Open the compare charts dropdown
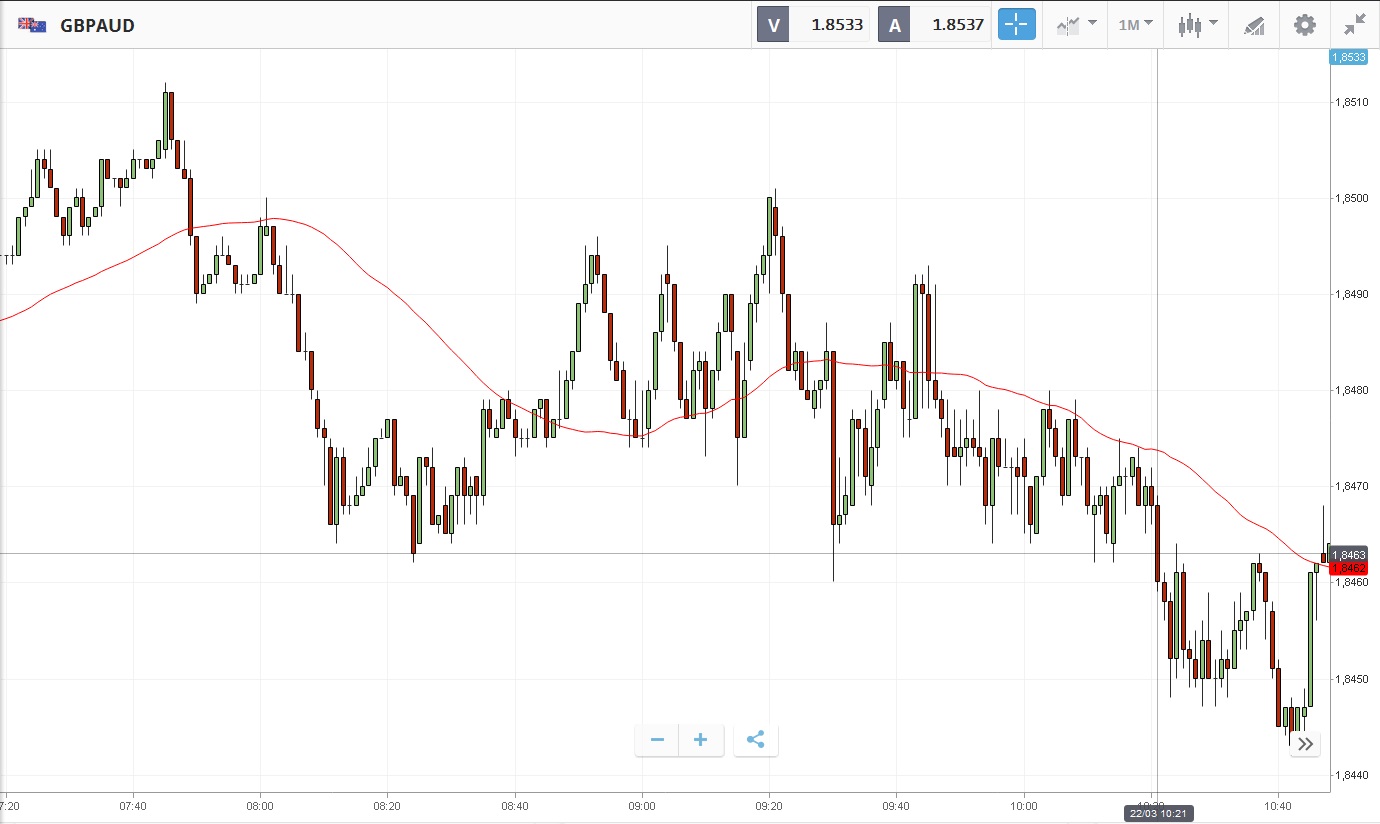 (x=1076, y=25)
